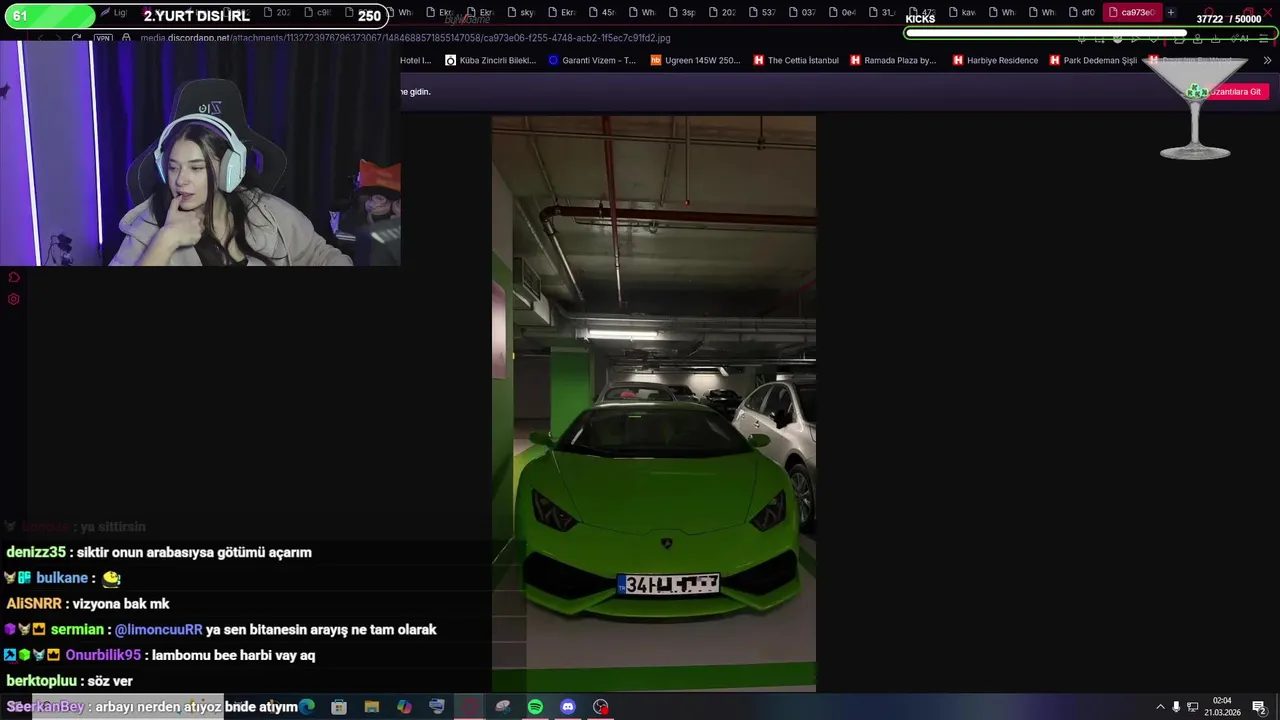Switch to the 537 browser tab
This screenshot has width=1280, height=720.
click(x=762, y=13)
